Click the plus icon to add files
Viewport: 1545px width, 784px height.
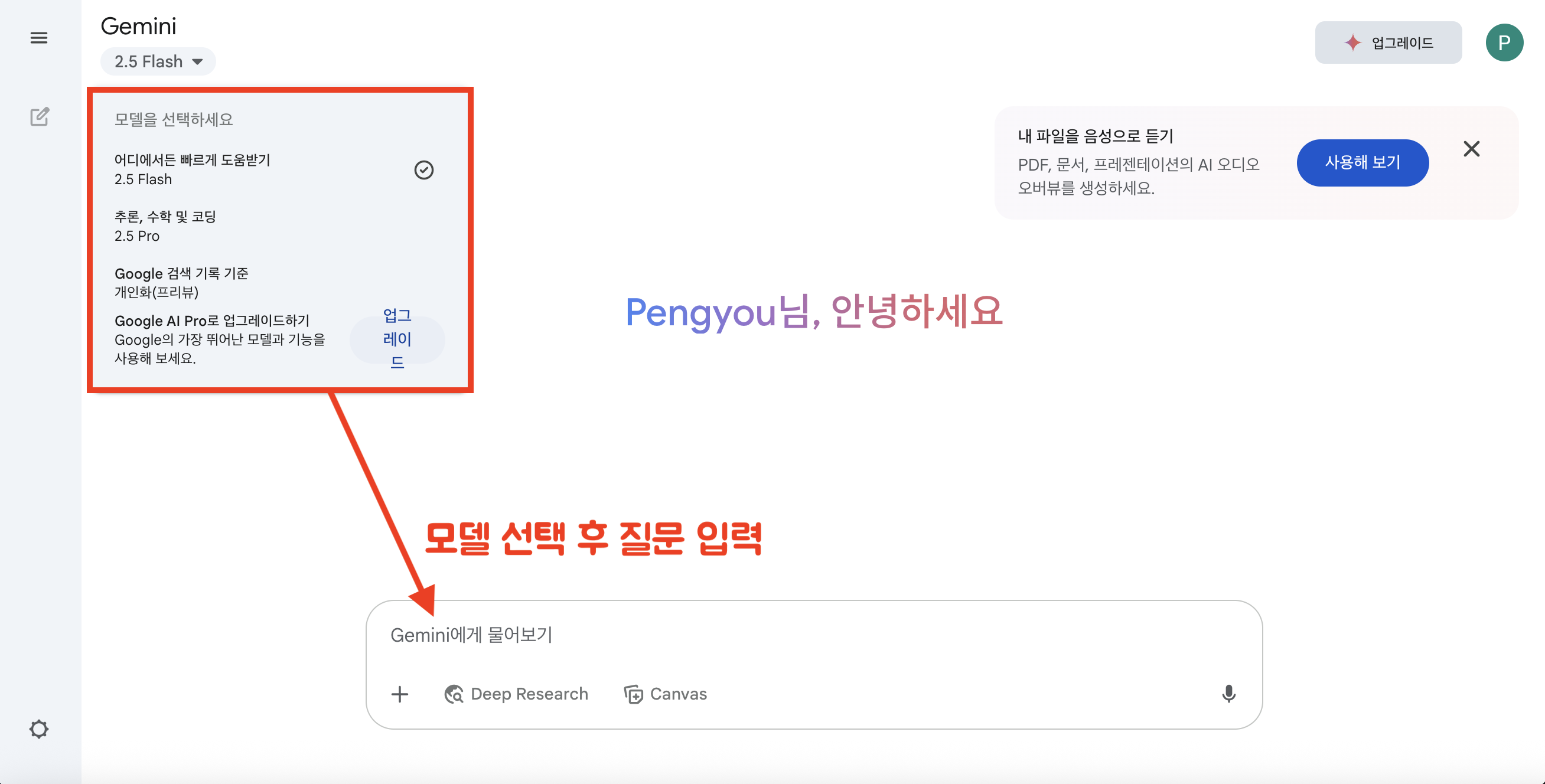[399, 694]
